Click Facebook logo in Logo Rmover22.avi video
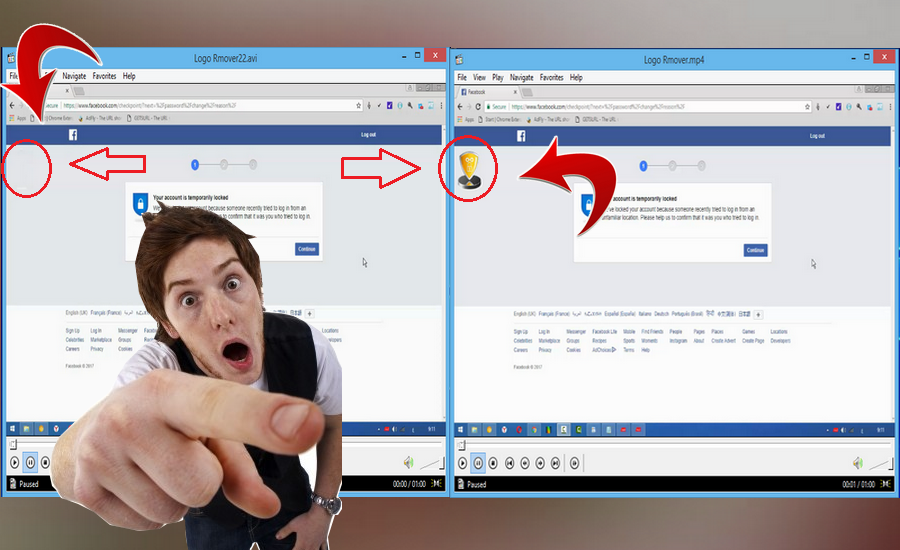 pyautogui.click(x=73, y=135)
